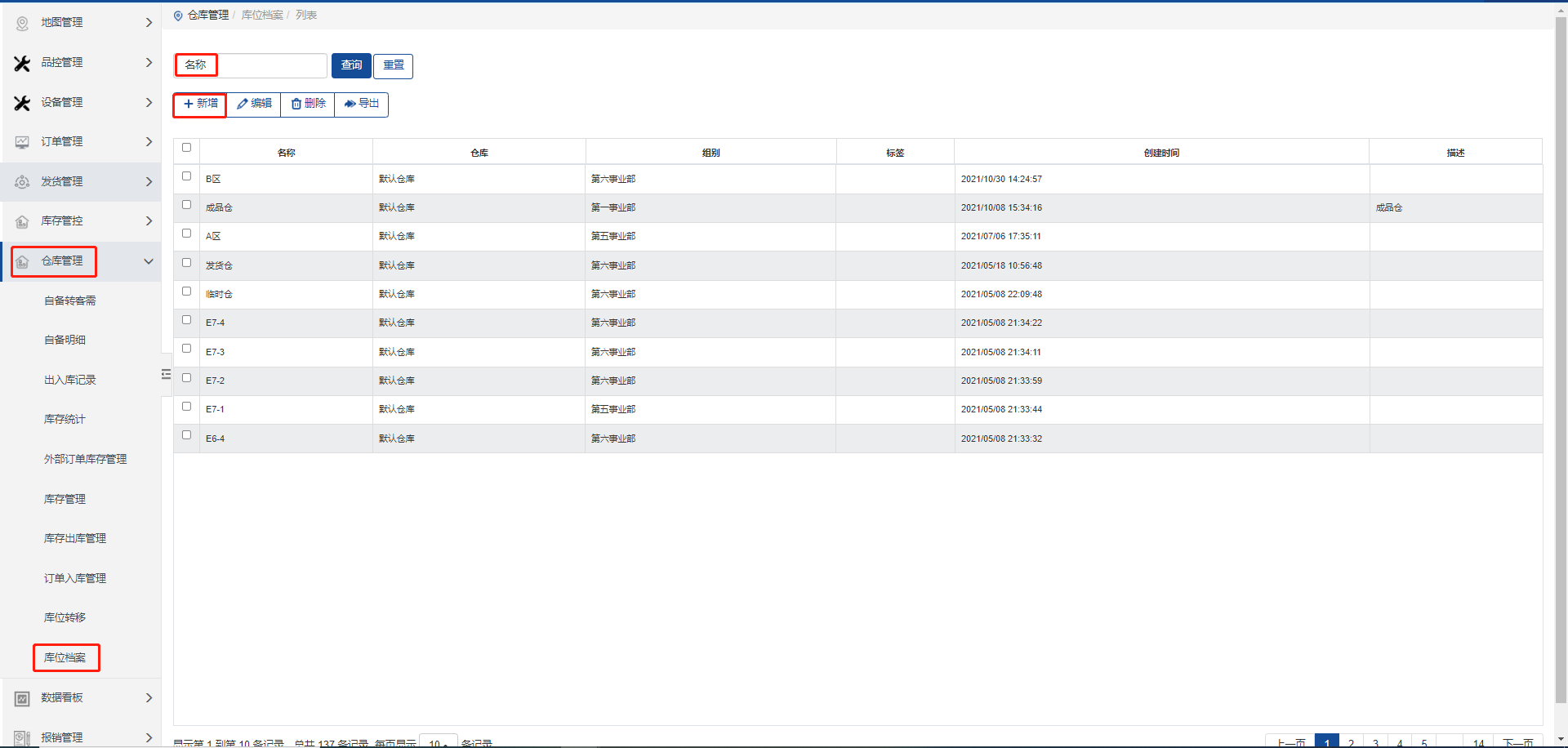
Task: Click the 地图管理 sidebar icon
Action: click(22, 23)
